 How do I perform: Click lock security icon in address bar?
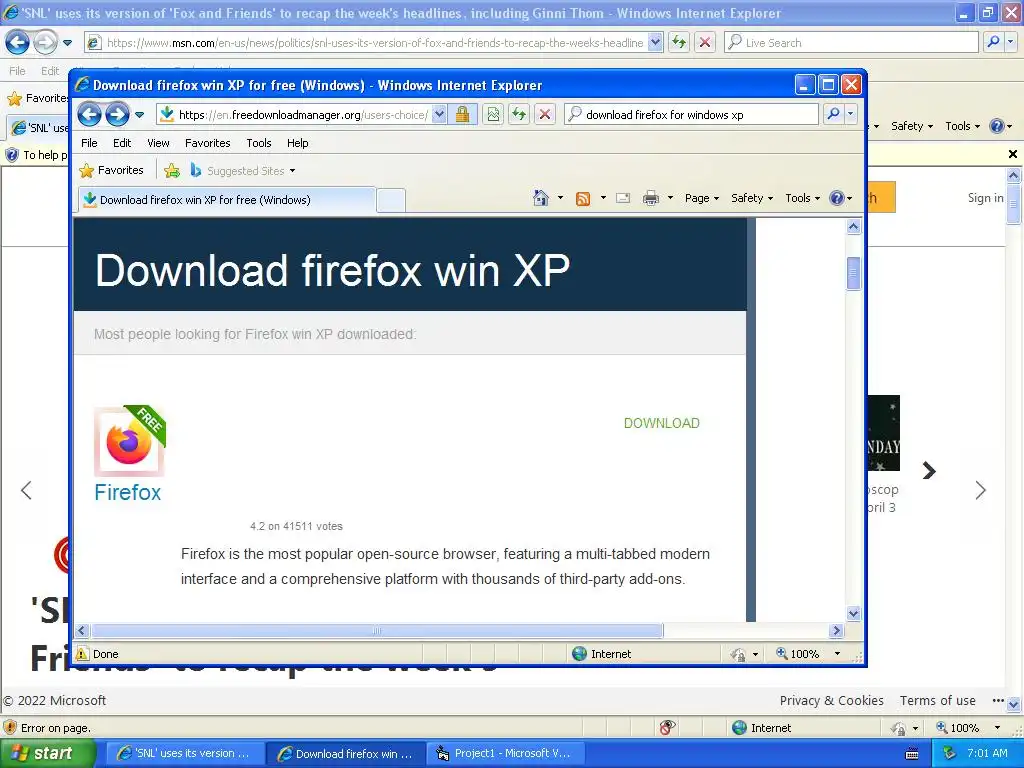pyautogui.click(x=462, y=115)
